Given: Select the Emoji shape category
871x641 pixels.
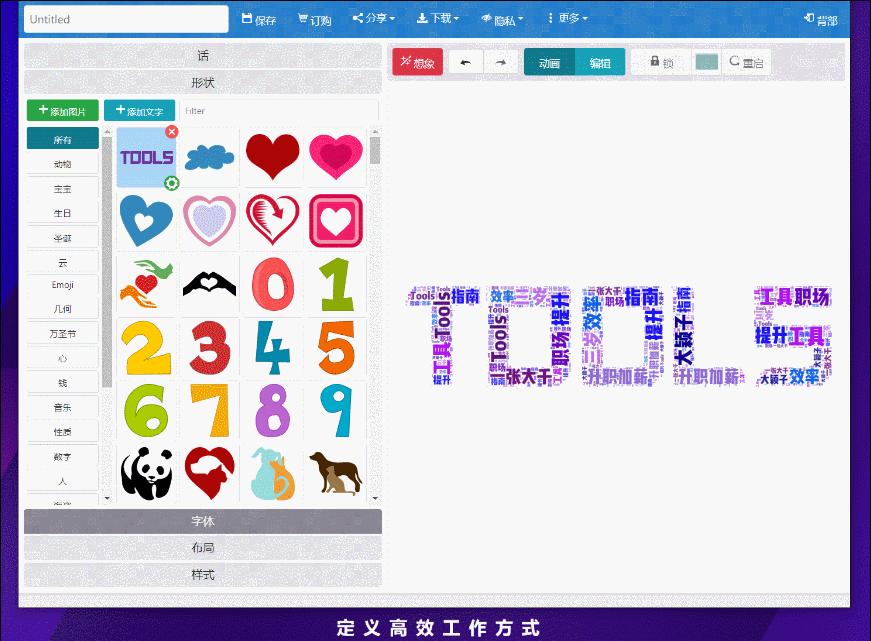Looking at the screenshot, I should [x=63, y=285].
